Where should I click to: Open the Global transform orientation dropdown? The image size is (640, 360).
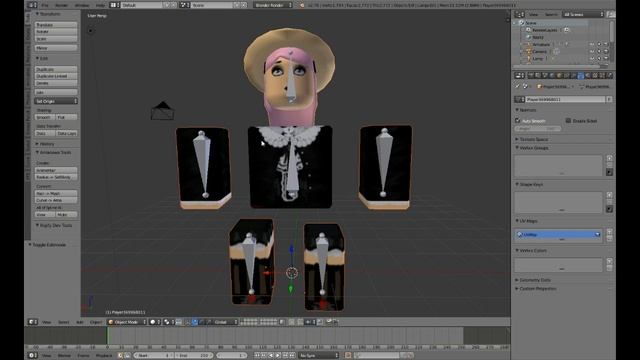coord(225,322)
